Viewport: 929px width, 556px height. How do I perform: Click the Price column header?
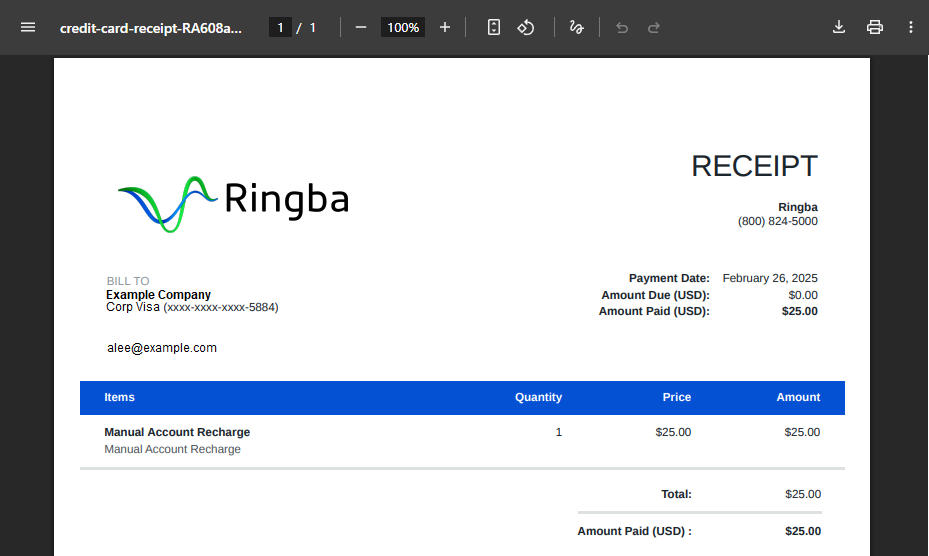pos(677,397)
